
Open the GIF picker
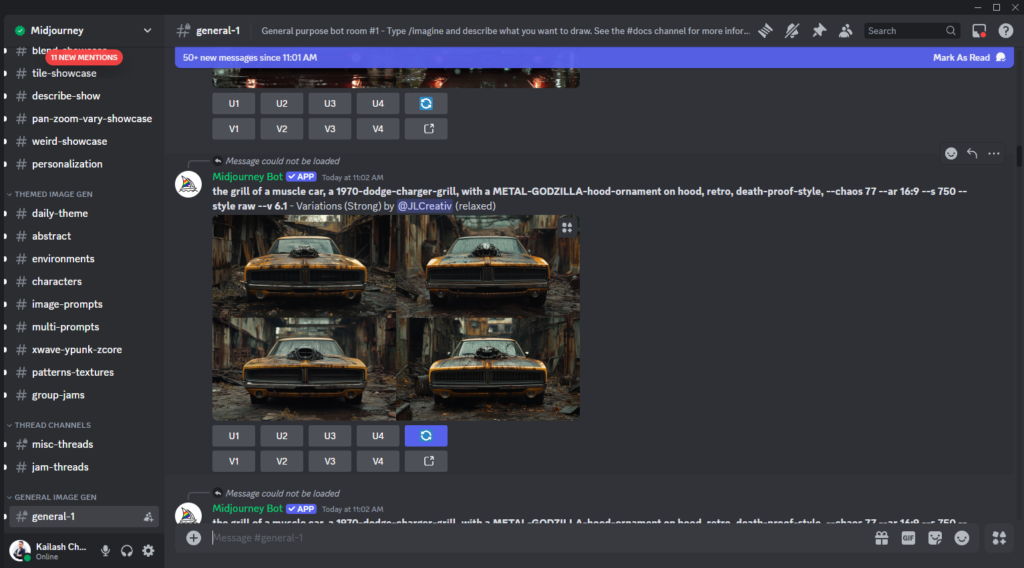pos(908,538)
